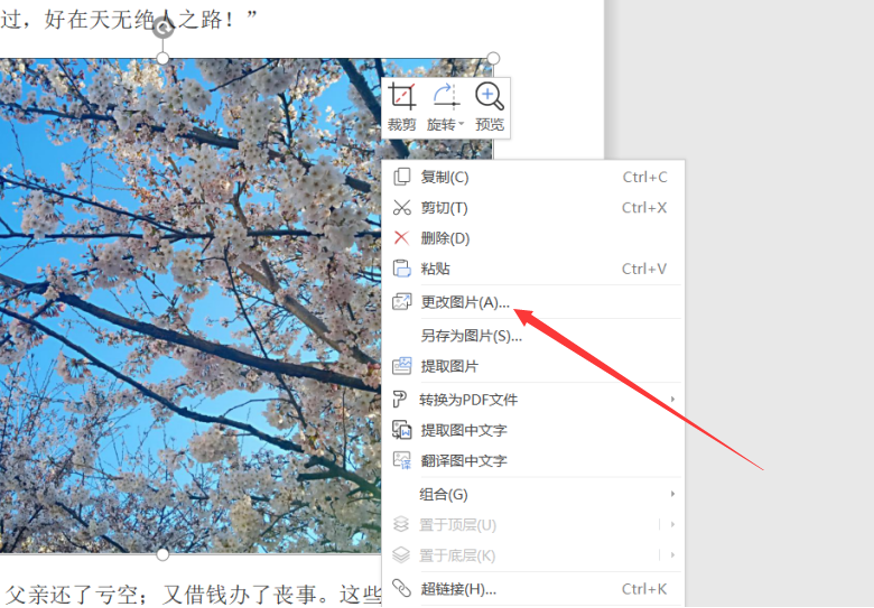Image resolution: width=874 pixels, height=608 pixels.
Task: Click the Rotate (旋转) icon
Action: pos(445,96)
